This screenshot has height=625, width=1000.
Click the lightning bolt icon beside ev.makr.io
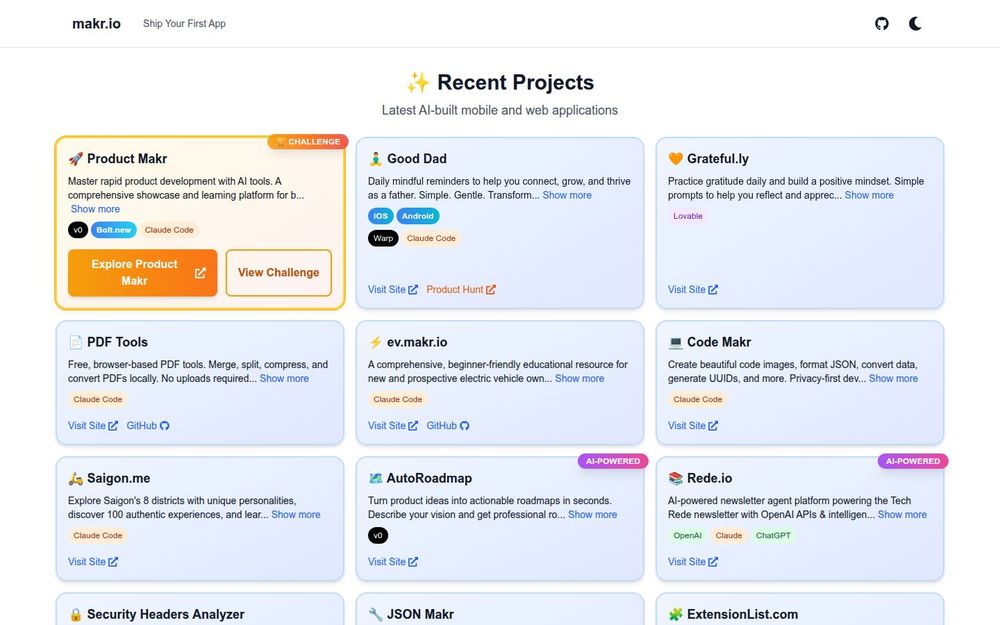click(x=376, y=342)
